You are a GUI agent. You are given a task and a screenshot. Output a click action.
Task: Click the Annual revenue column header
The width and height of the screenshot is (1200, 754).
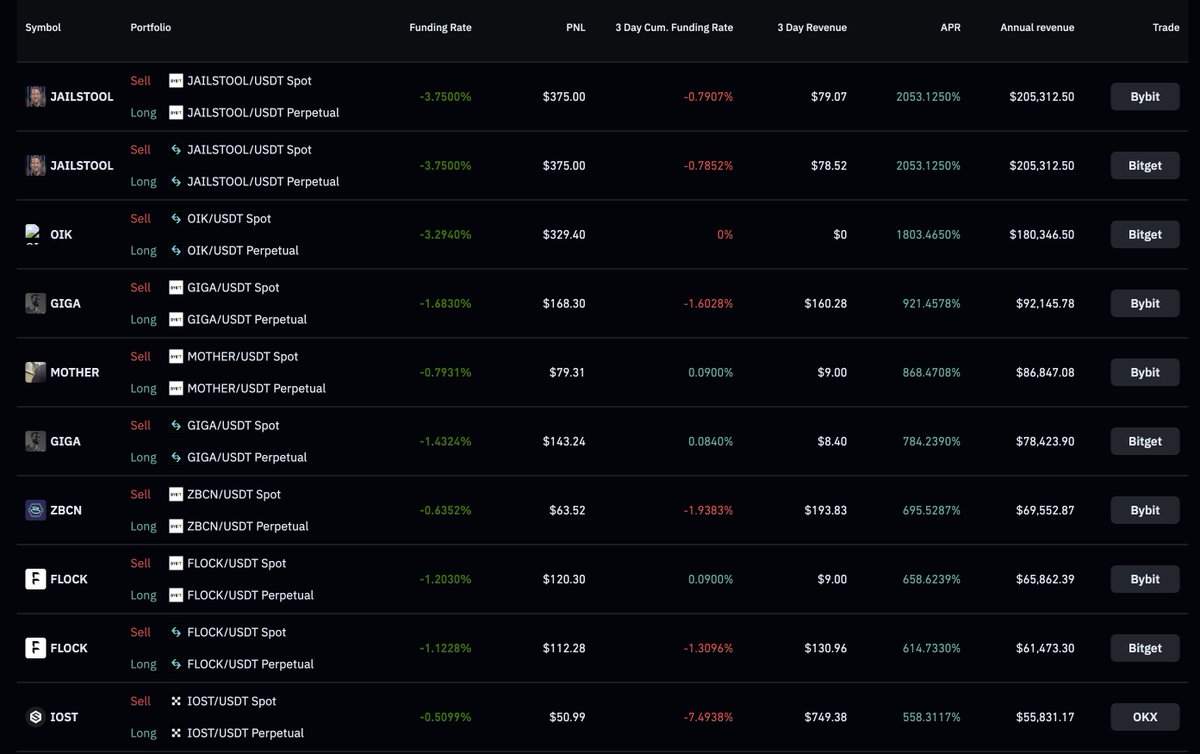(x=1037, y=28)
